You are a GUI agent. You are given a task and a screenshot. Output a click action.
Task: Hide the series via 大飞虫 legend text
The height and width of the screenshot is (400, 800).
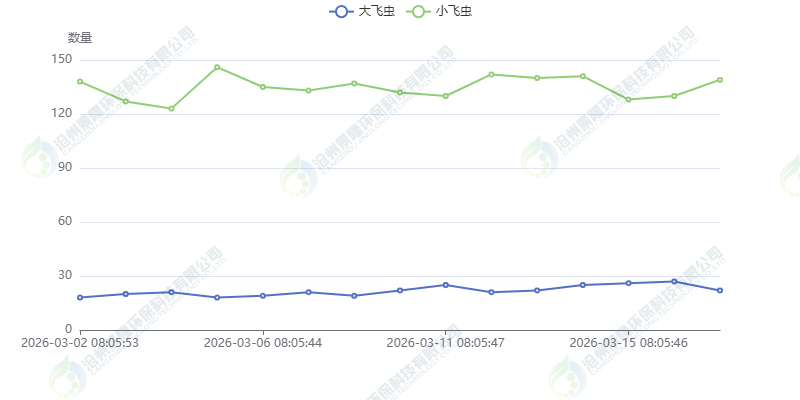click(376, 12)
